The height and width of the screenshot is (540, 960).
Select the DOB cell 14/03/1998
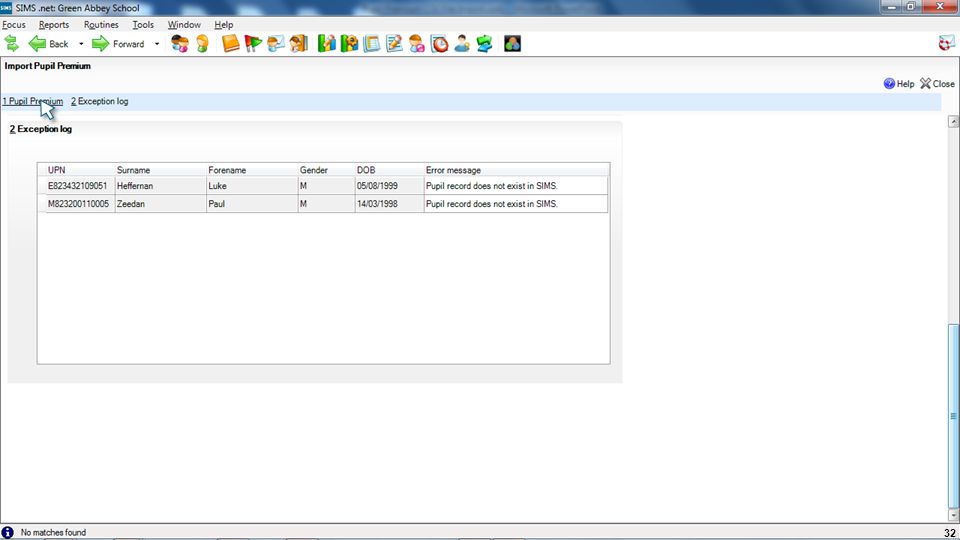click(x=389, y=204)
